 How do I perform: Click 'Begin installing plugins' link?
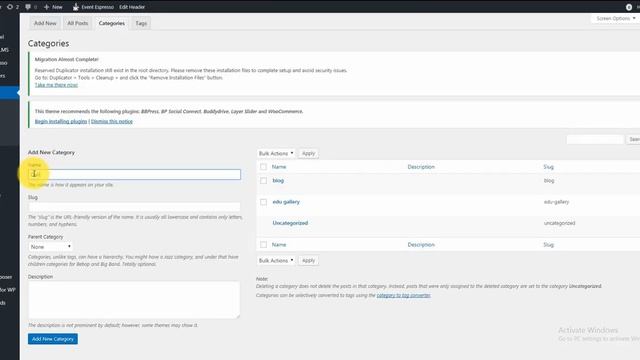point(61,121)
